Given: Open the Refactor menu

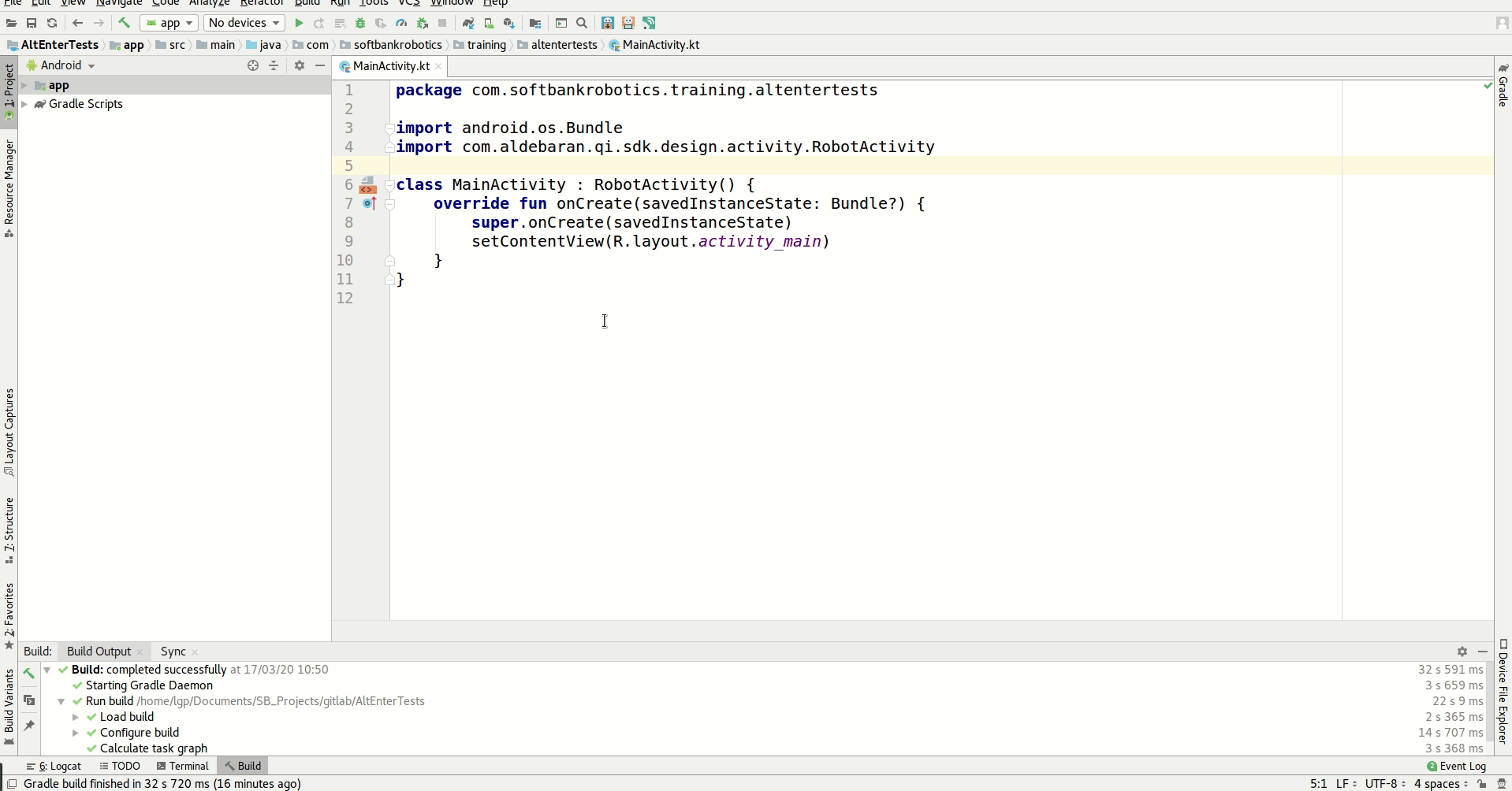Looking at the screenshot, I should point(261,2).
